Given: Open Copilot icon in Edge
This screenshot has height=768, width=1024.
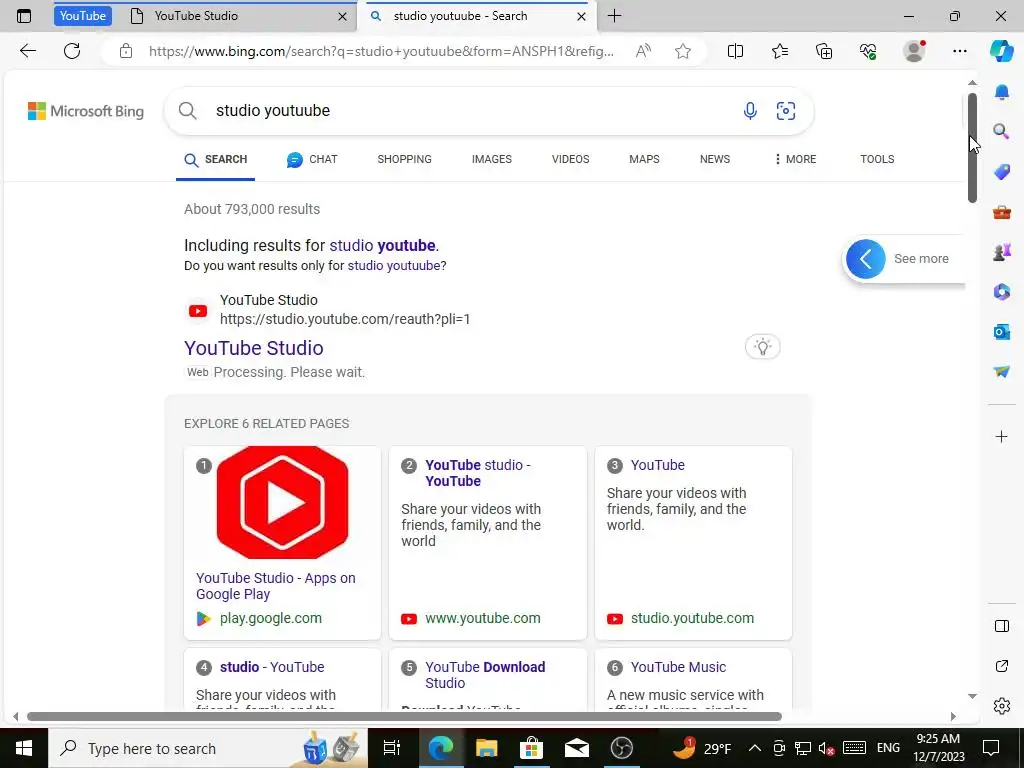Looking at the screenshot, I should (x=1001, y=51).
